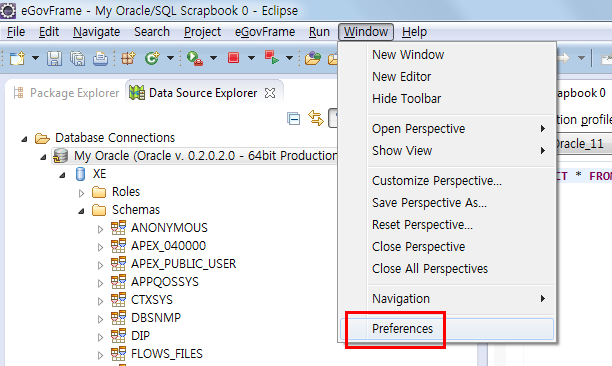Click the Save disk icon

(x=54, y=59)
